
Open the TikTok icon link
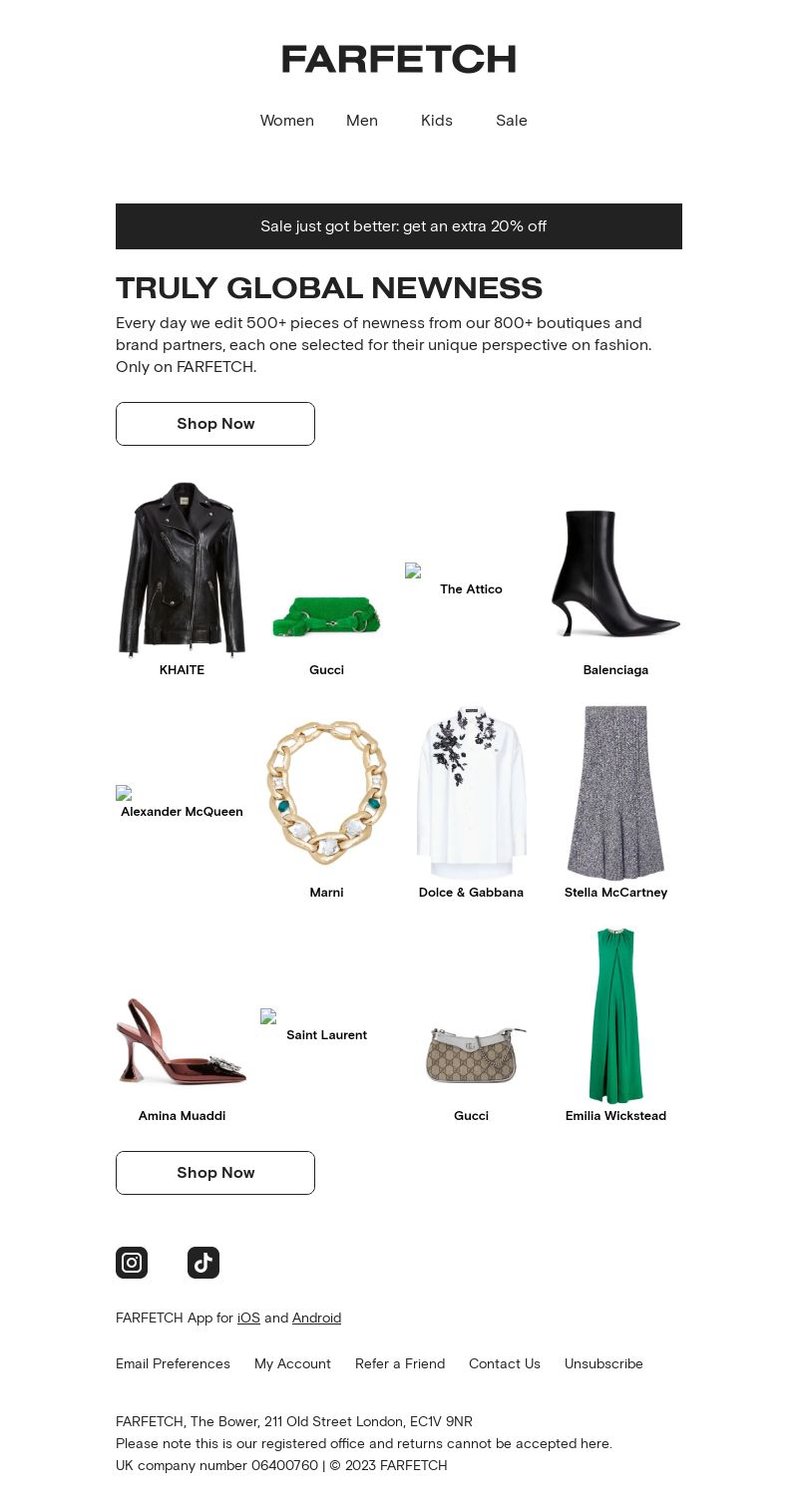[203, 1263]
